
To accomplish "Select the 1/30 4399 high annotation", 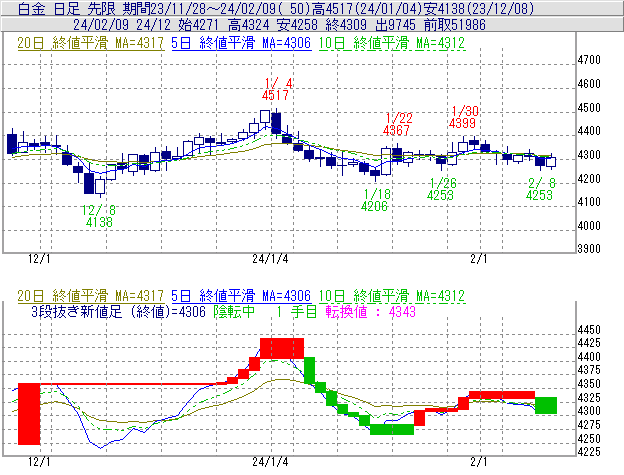I will tap(464, 117).
